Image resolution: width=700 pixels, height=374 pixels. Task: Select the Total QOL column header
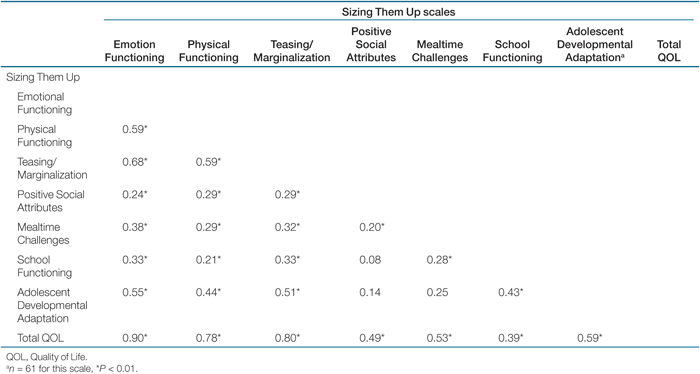tap(669, 51)
